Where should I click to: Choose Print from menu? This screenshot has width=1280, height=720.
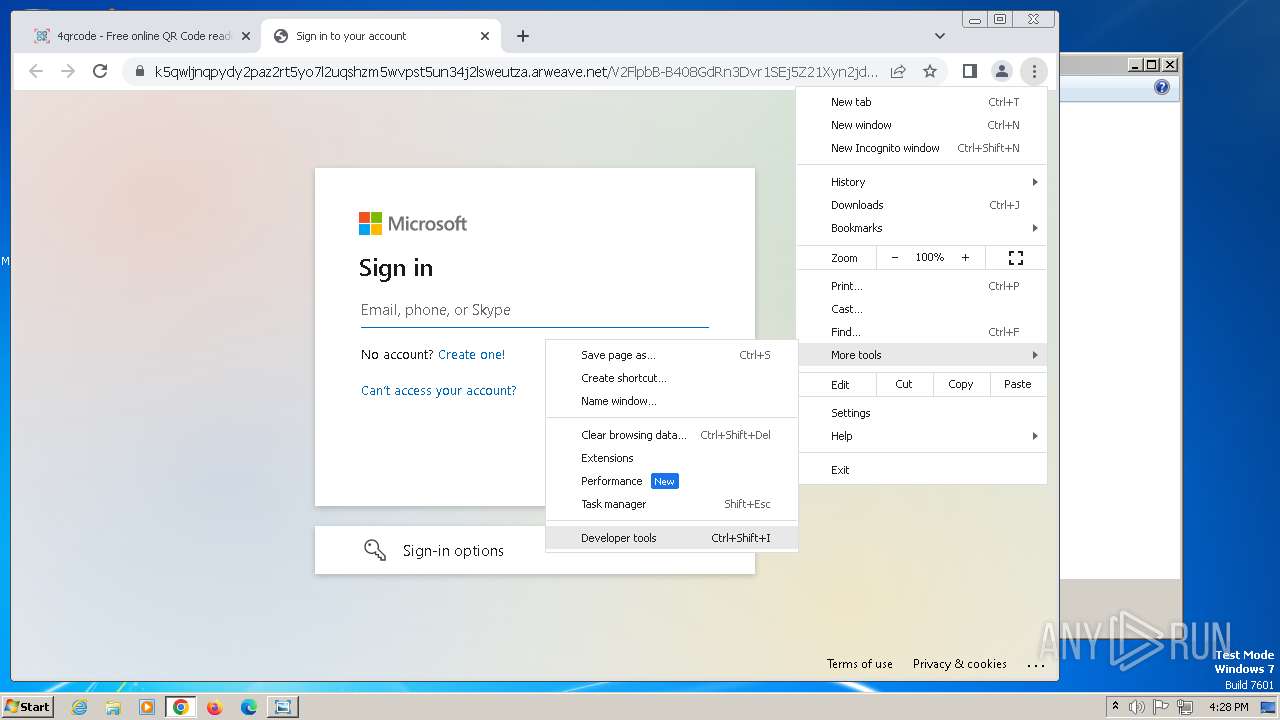coord(922,286)
